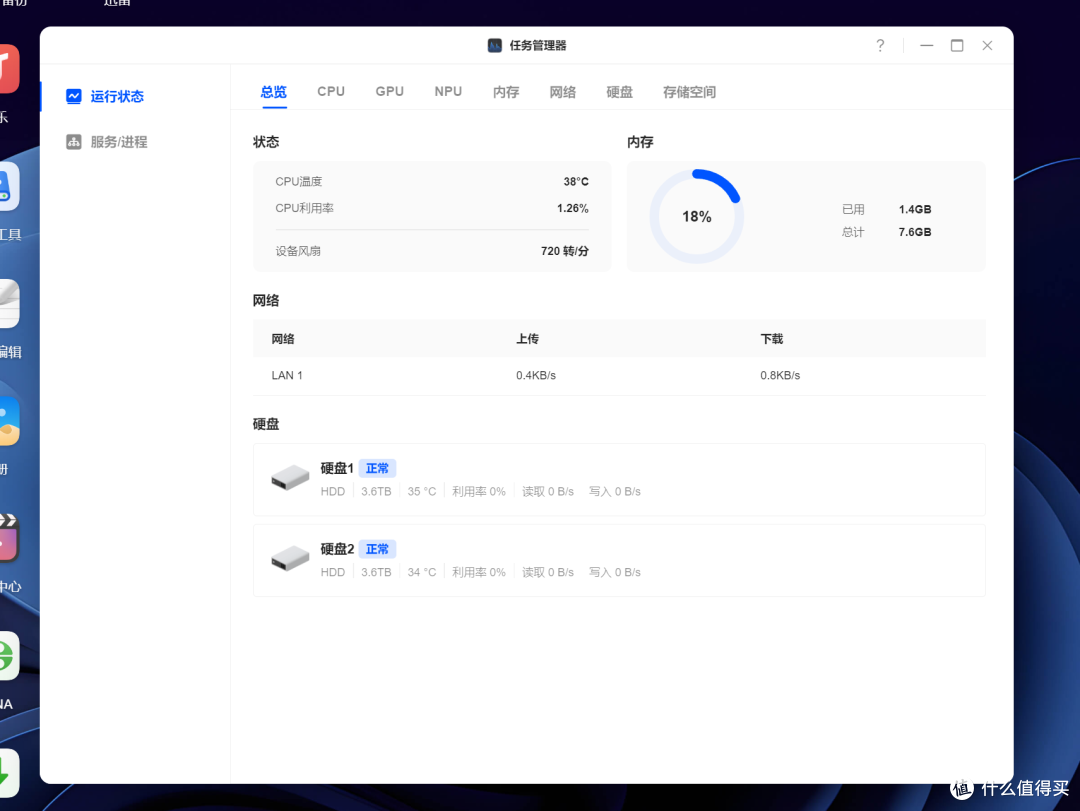1080x811 pixels.
Task: Click the memory total value 7.6GB
Action: 915,232
